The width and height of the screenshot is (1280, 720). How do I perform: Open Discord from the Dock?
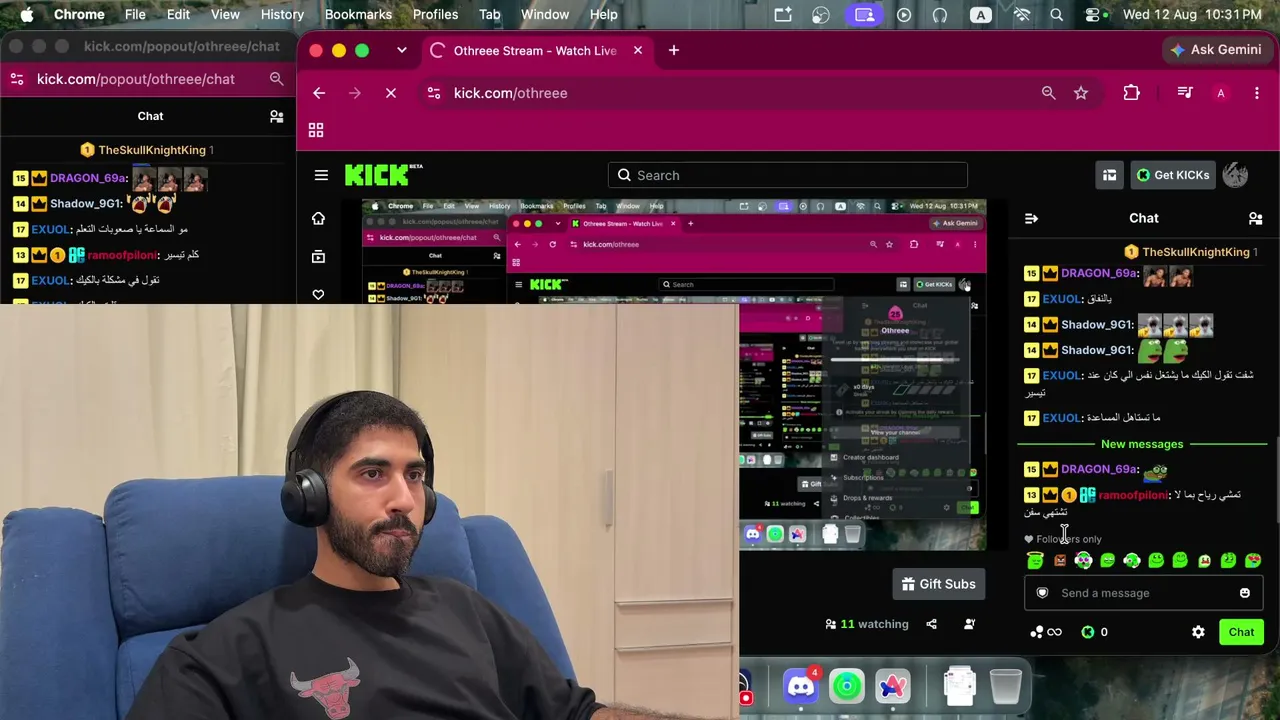799,686
